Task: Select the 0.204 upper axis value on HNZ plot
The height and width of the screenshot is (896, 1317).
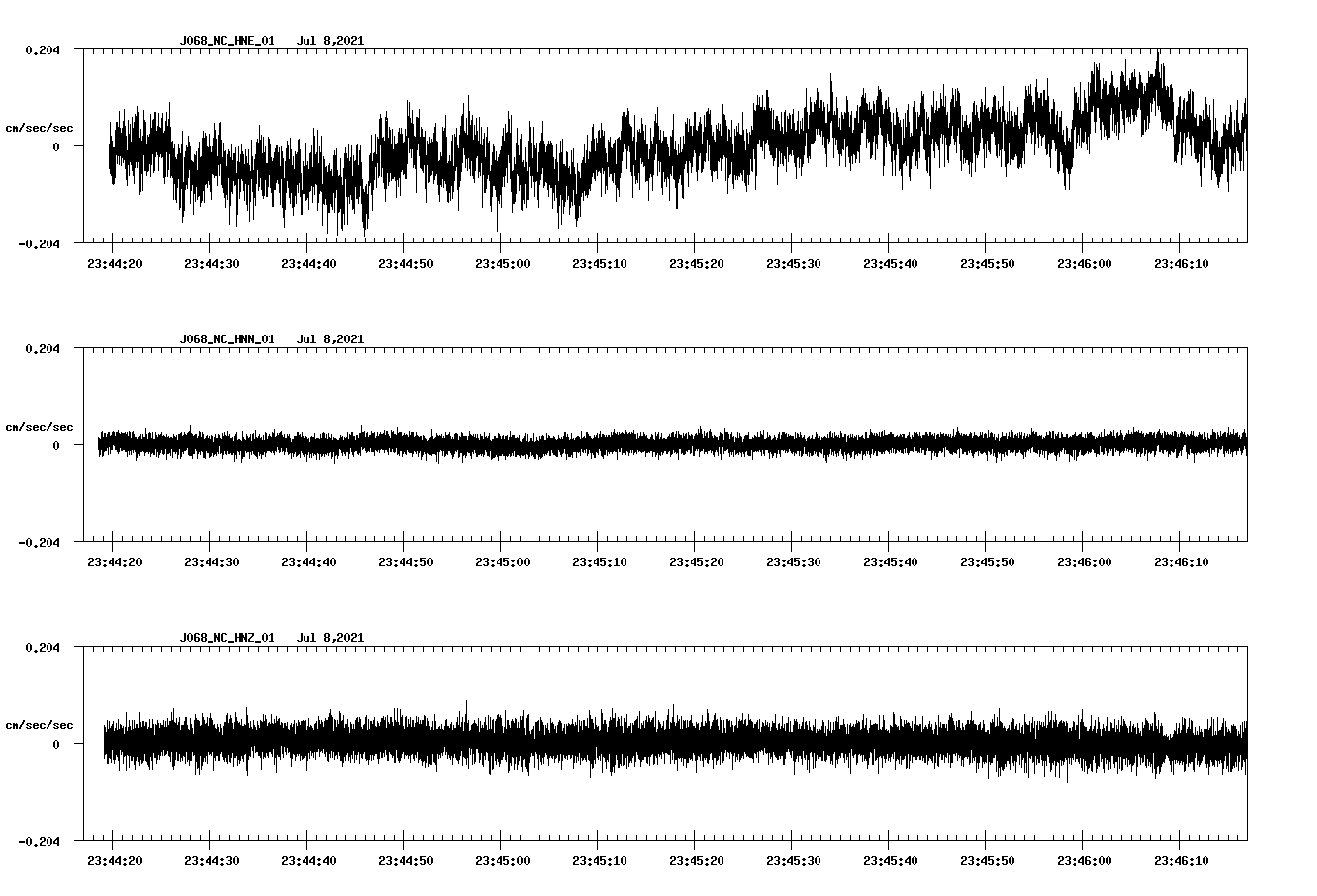Action: pyautogui.click(x=42, y=648)
